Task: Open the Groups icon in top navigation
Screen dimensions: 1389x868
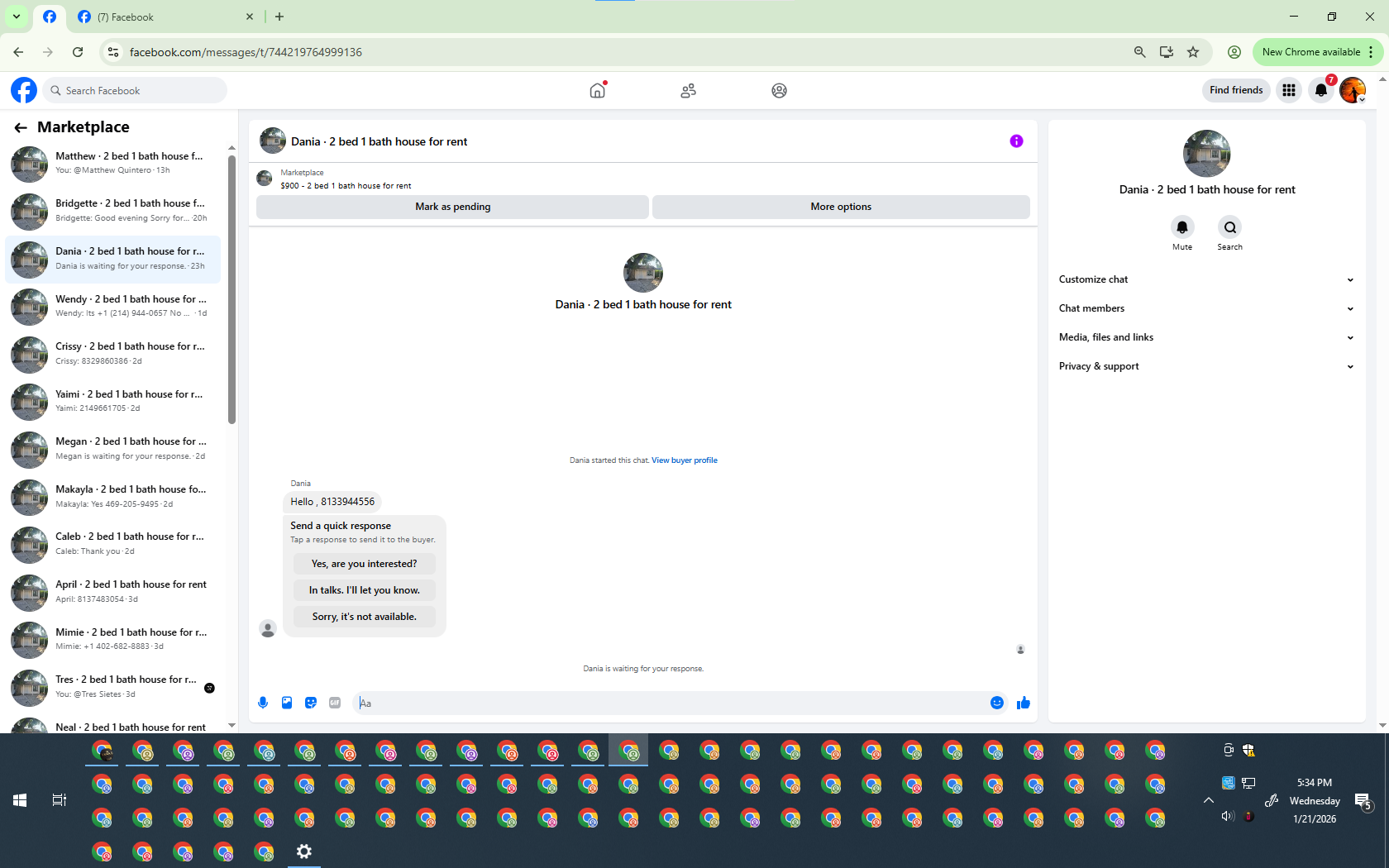Action: tap(779, 91)
